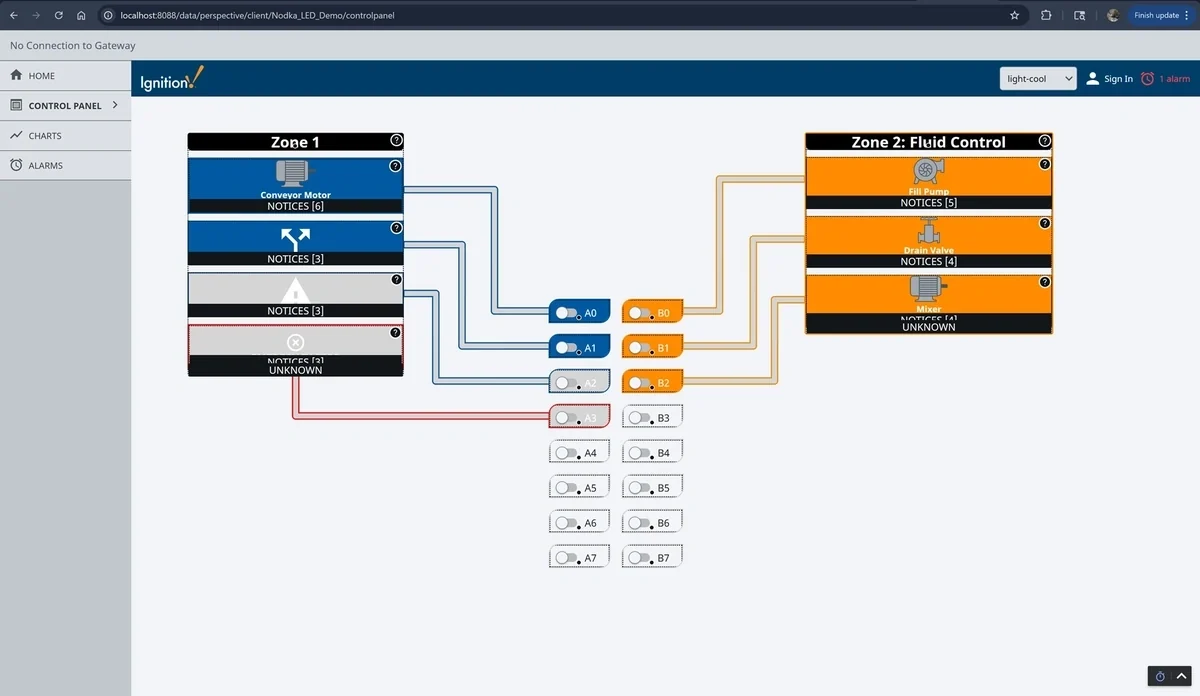Click the No Connection to Gateway banner
Image resolution: width=1200 pixels, height=696 pixels.
pos(600,45)
